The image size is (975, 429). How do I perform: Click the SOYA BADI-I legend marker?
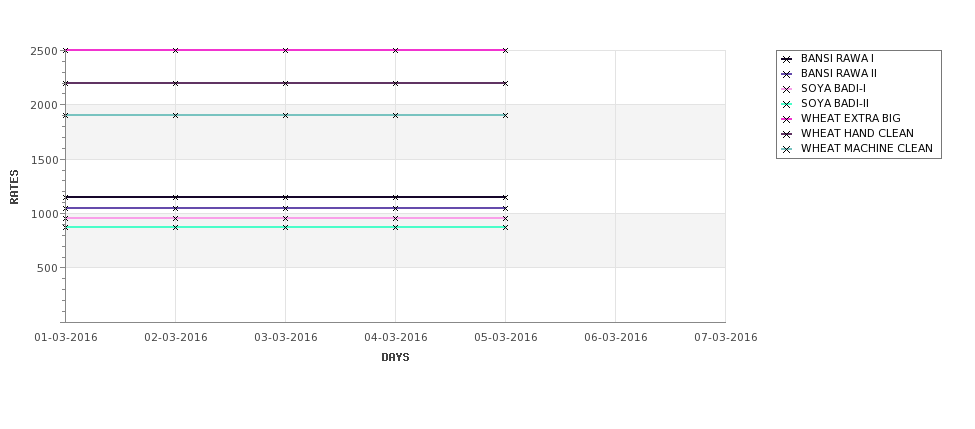coord(787,89)
